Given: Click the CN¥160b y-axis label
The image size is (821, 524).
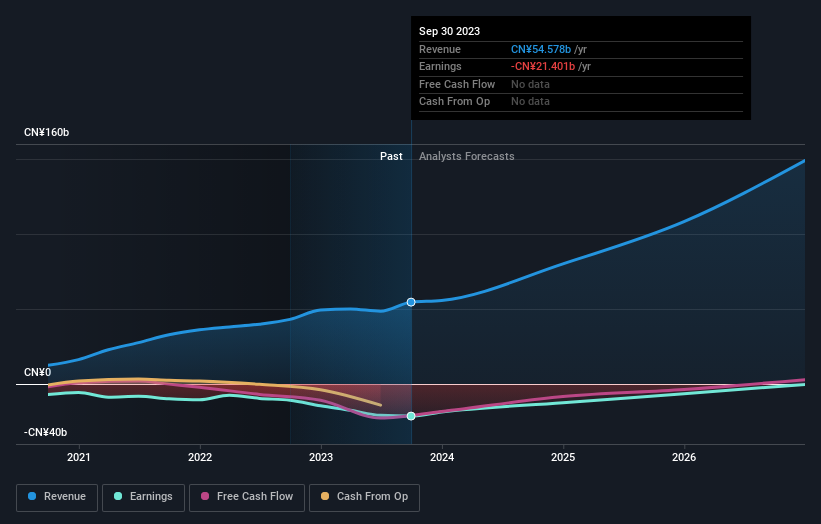Looking at the screenshot, I should [47, 132].
